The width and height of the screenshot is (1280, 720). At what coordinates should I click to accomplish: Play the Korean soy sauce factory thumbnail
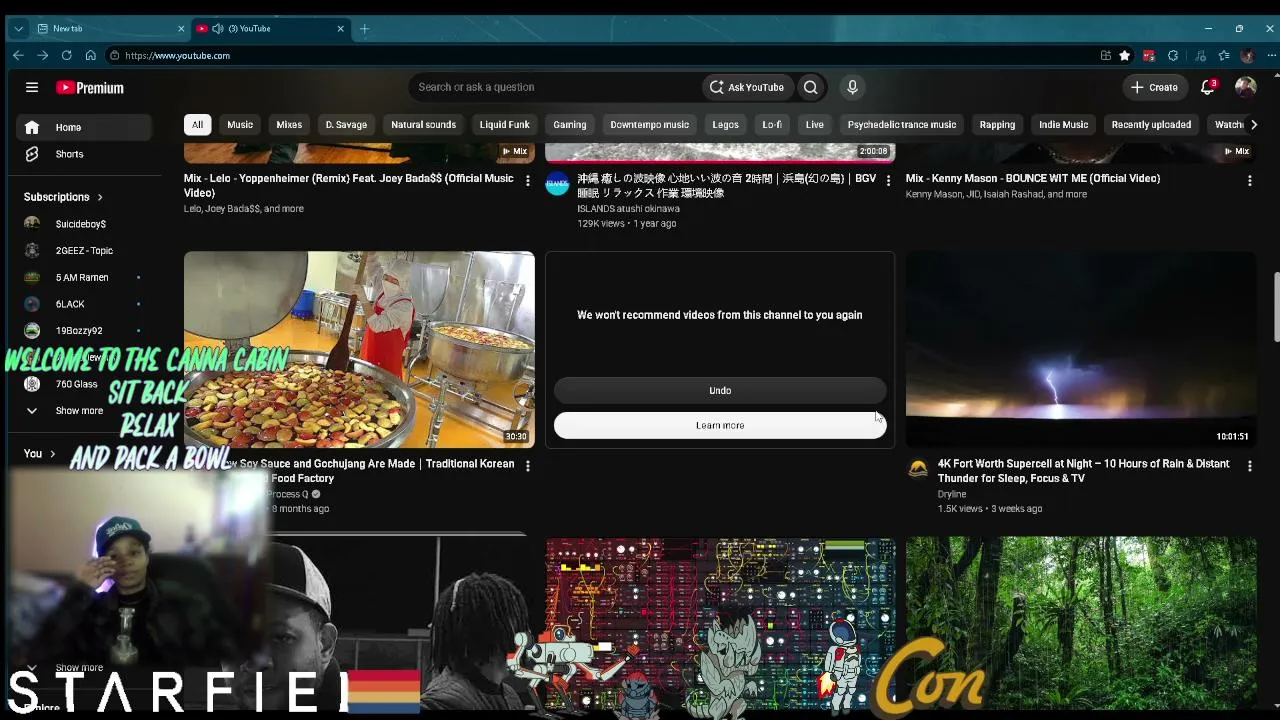tap(359, 349)
